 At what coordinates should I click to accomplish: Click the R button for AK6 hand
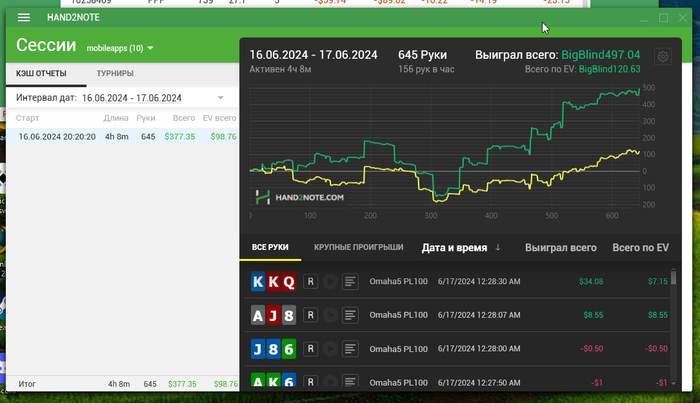[x=311, y=382]
